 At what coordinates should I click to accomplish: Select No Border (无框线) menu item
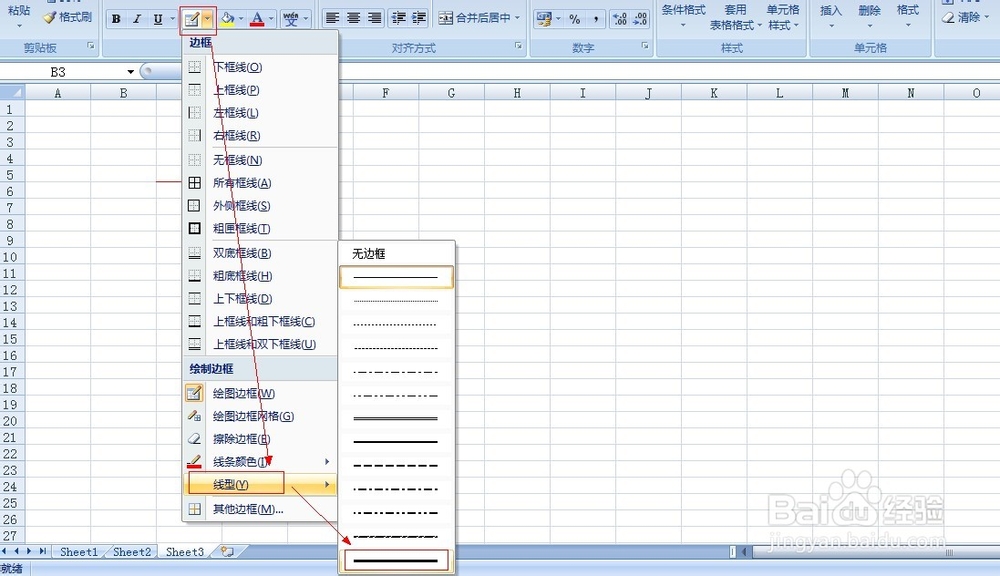[x=260, y=160]
